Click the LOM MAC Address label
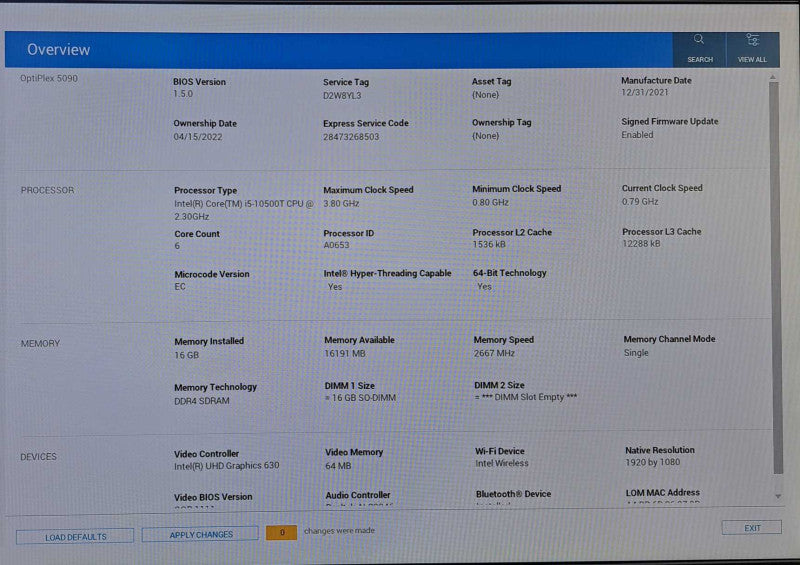This screenshot has height=565, width=800. tap(663, 493)
